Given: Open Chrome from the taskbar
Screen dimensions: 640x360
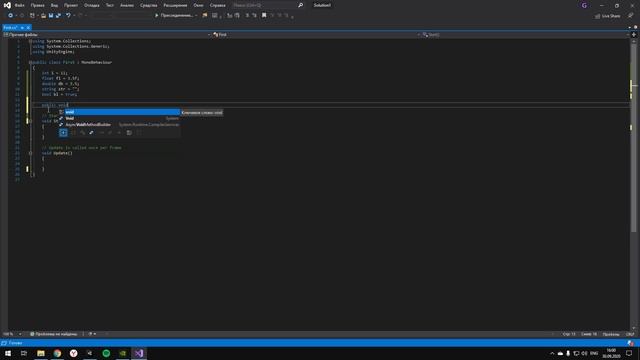Looking at the screenshot, I should point(57,353).
